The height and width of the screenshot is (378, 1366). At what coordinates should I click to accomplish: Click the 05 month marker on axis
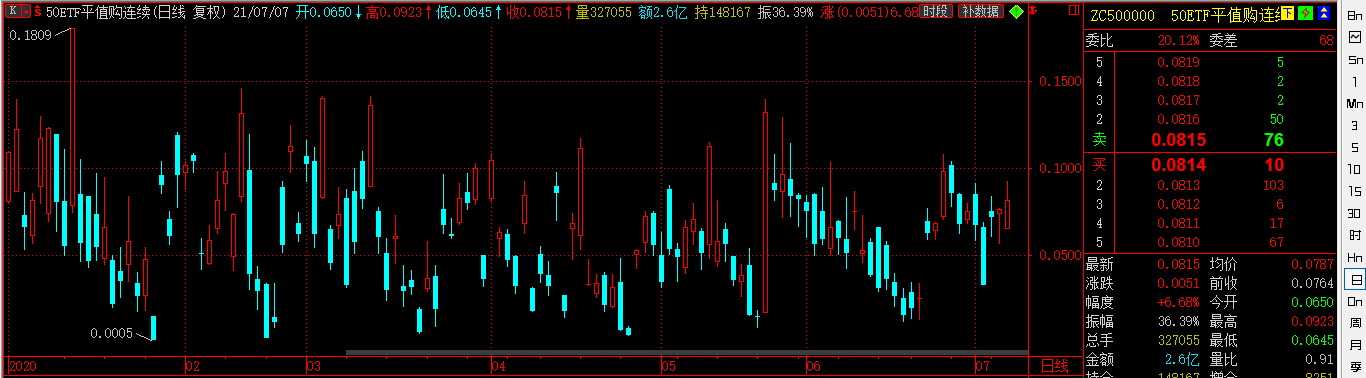(x=669, y=366)
